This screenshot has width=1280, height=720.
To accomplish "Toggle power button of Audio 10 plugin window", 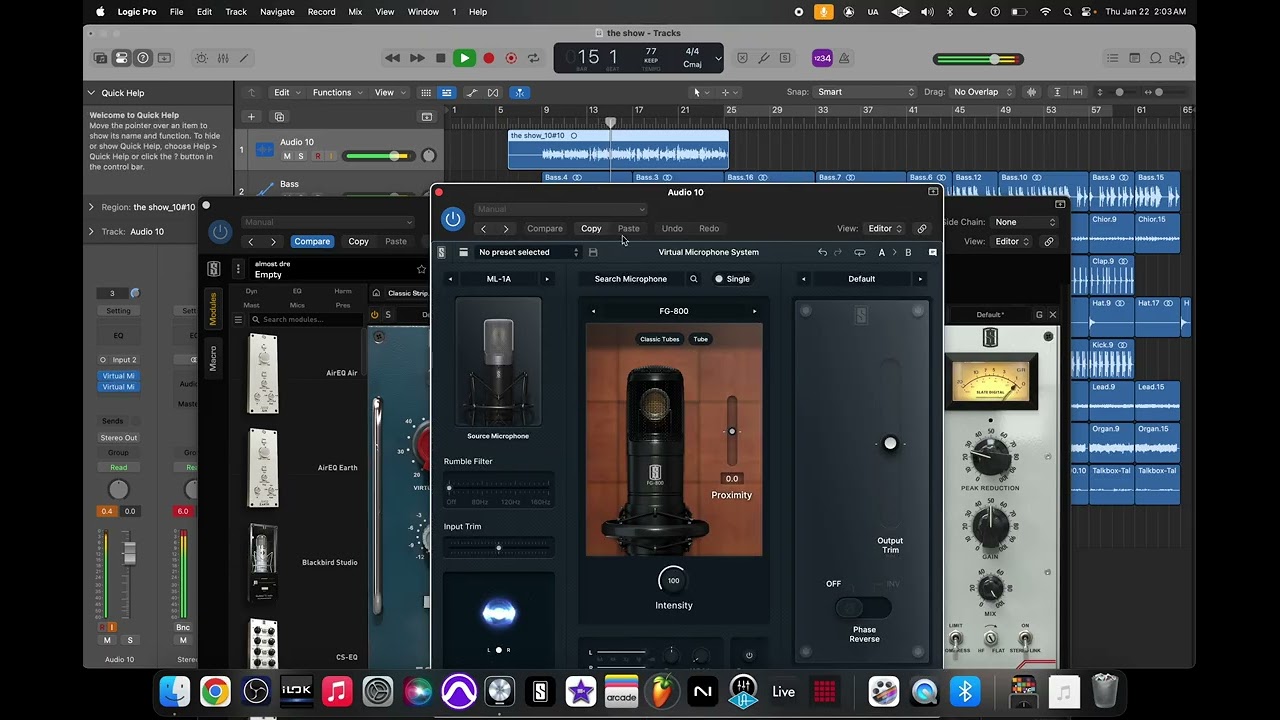I will tap(453, 219).
